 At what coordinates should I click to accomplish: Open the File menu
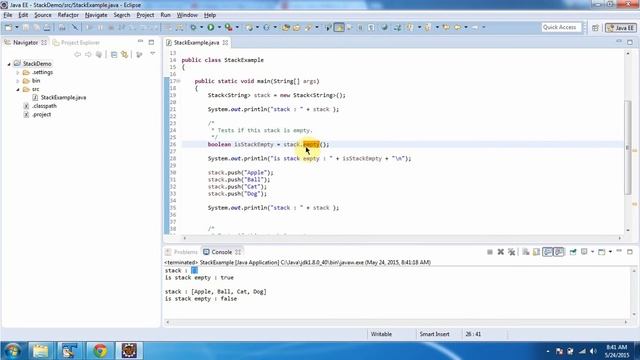(8, 15)
